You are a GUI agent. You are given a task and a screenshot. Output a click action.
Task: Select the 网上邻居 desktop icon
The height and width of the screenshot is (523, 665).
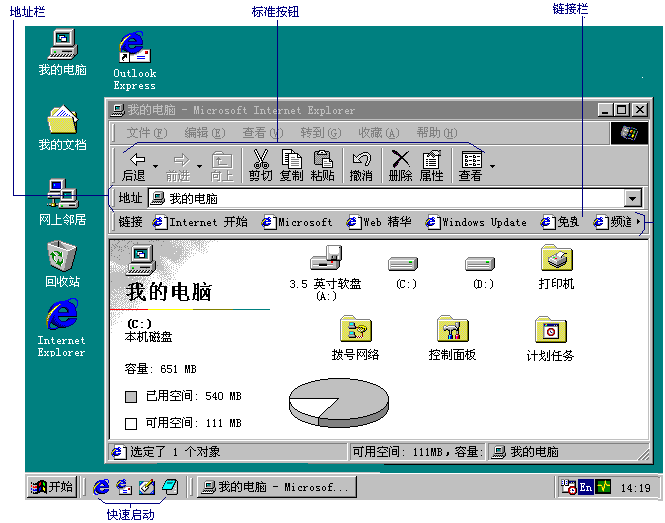(63, 194)
